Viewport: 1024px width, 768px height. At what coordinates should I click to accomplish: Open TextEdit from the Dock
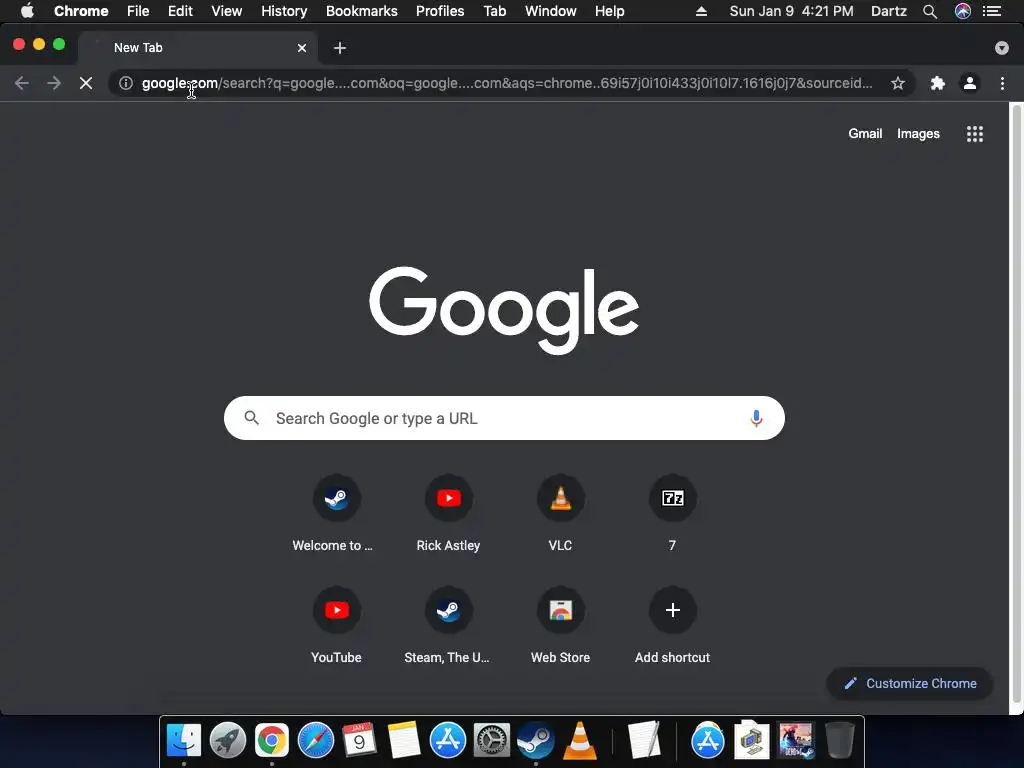pyautogui.click(x=645, y=741)
